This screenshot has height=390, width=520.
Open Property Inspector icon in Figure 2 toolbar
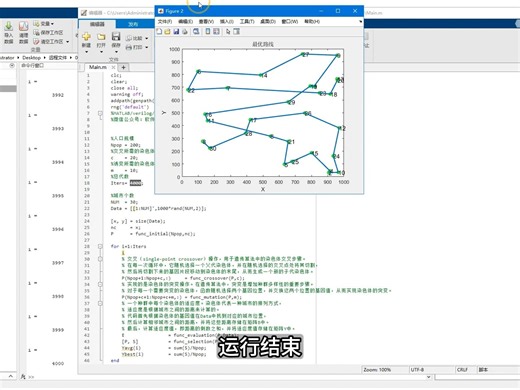(237, 31)
